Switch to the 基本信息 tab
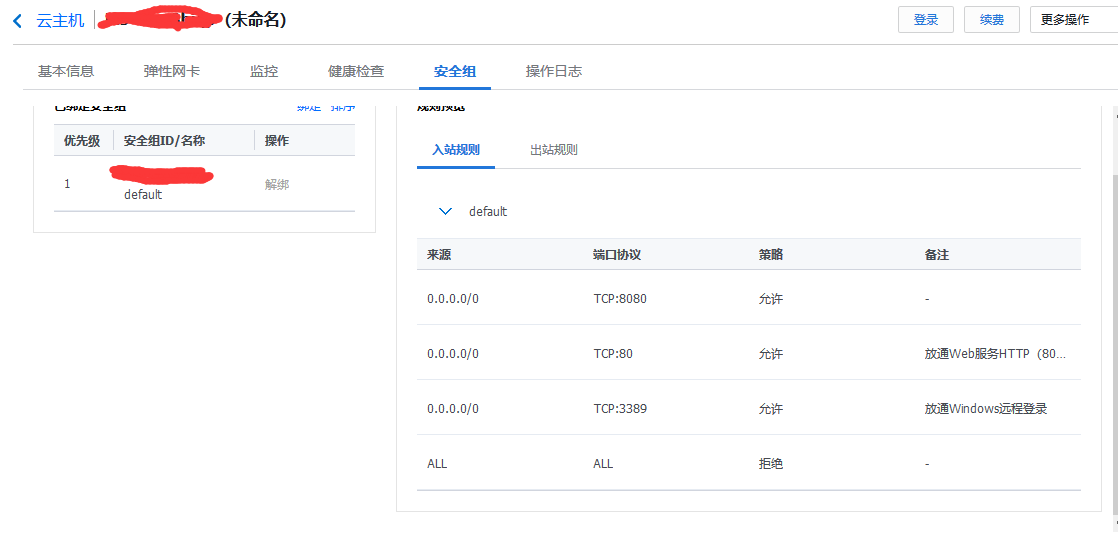The height and width of the screenshot is (533, 1118). pyautogui.click(x=66, y=71)
